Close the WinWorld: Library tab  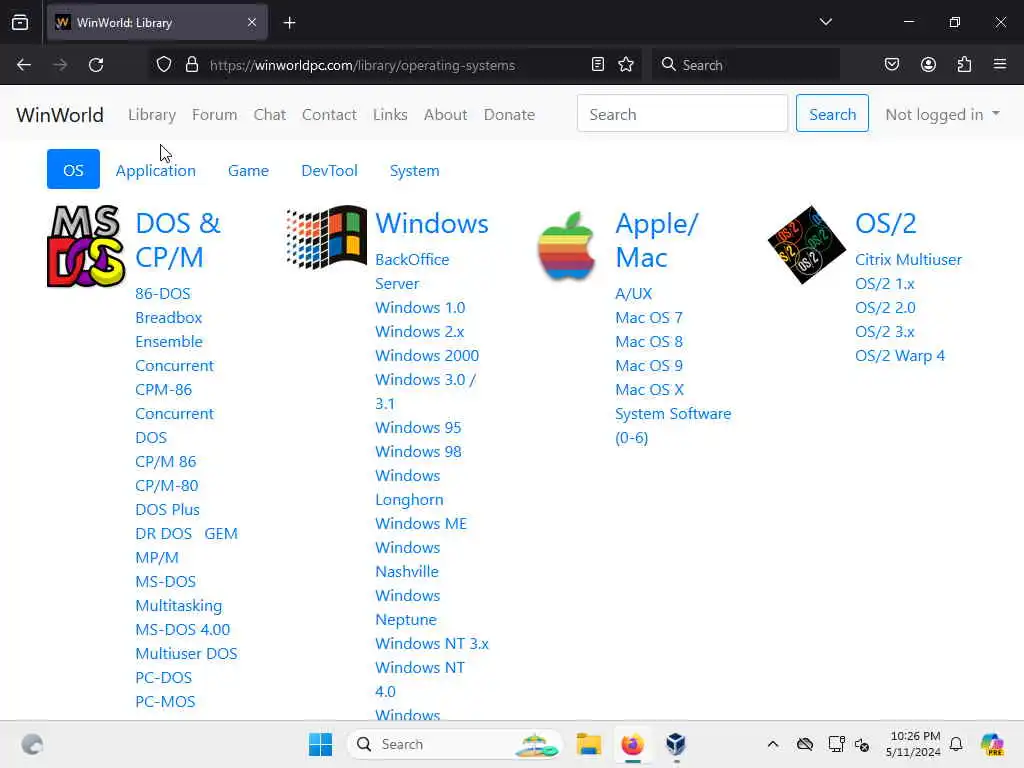(252, 23)
